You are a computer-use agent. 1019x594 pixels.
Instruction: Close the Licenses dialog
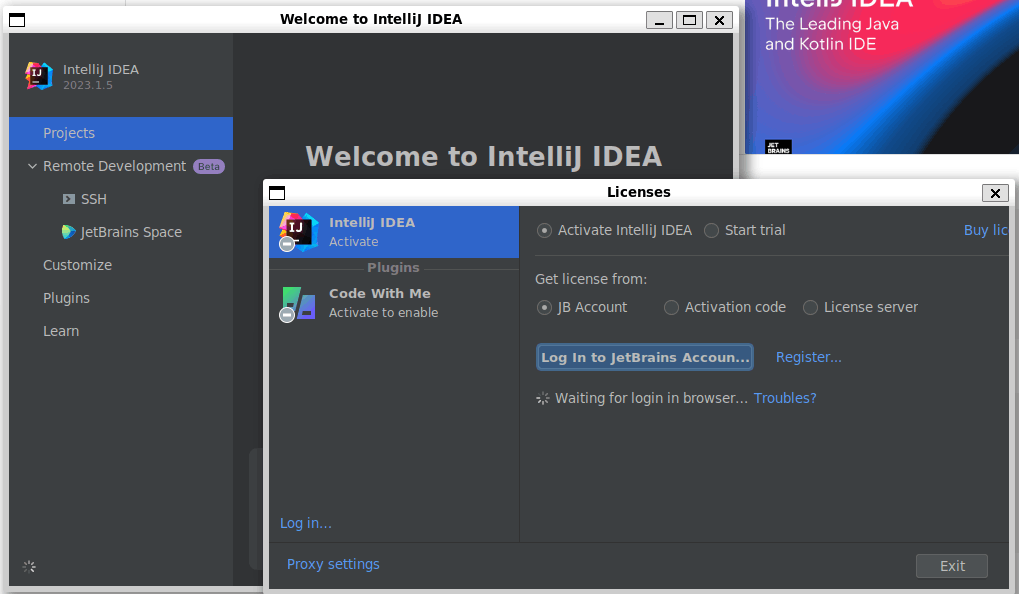(995, 193)
